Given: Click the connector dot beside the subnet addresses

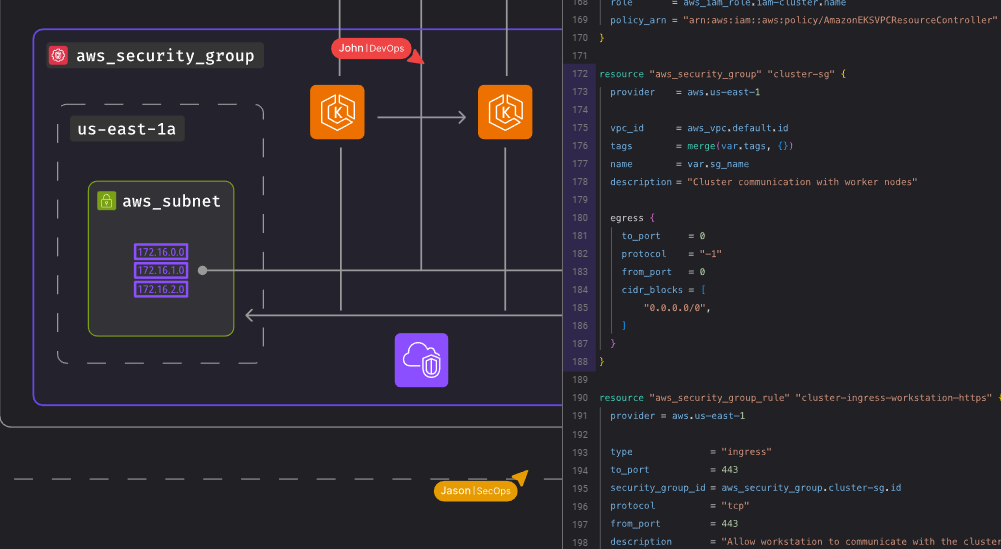Looking at the screenshot, I should coord(202,270).
